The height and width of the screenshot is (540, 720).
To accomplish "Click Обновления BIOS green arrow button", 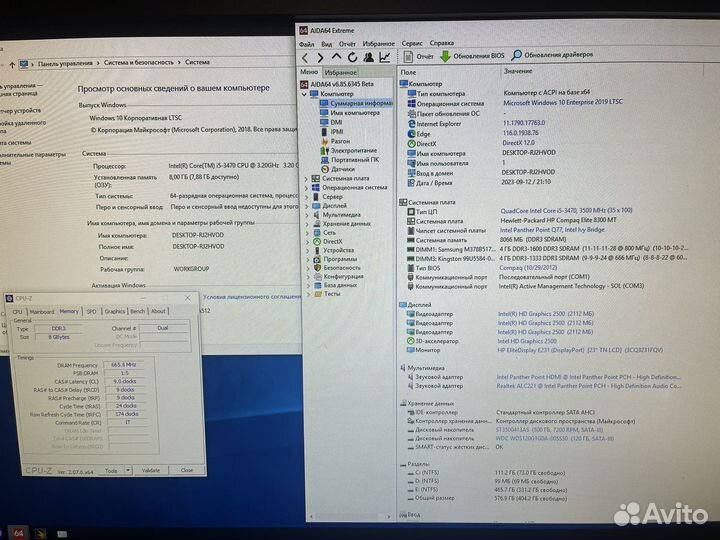I will point(472,56).
